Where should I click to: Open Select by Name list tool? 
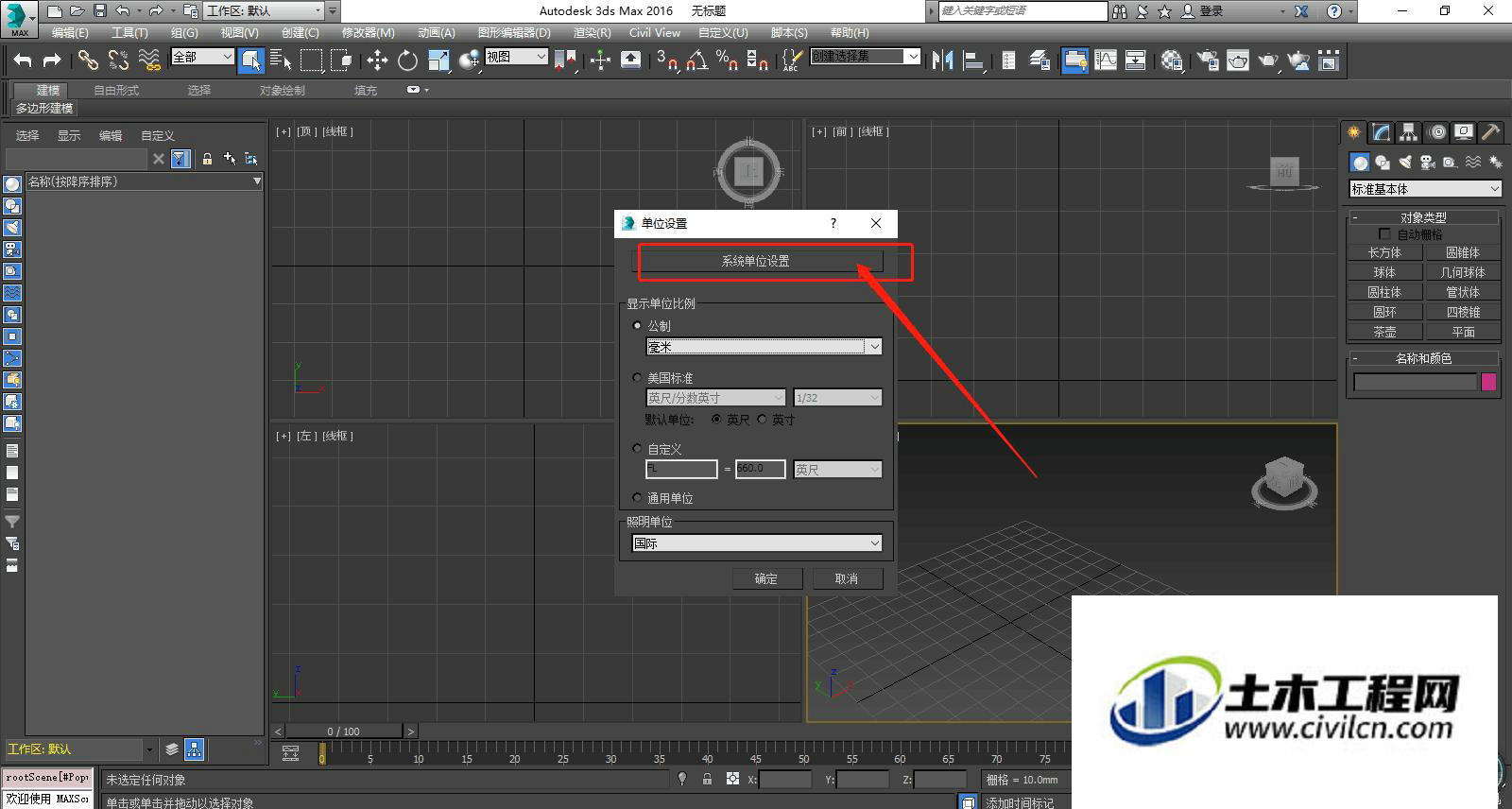(x=281, y=60)
